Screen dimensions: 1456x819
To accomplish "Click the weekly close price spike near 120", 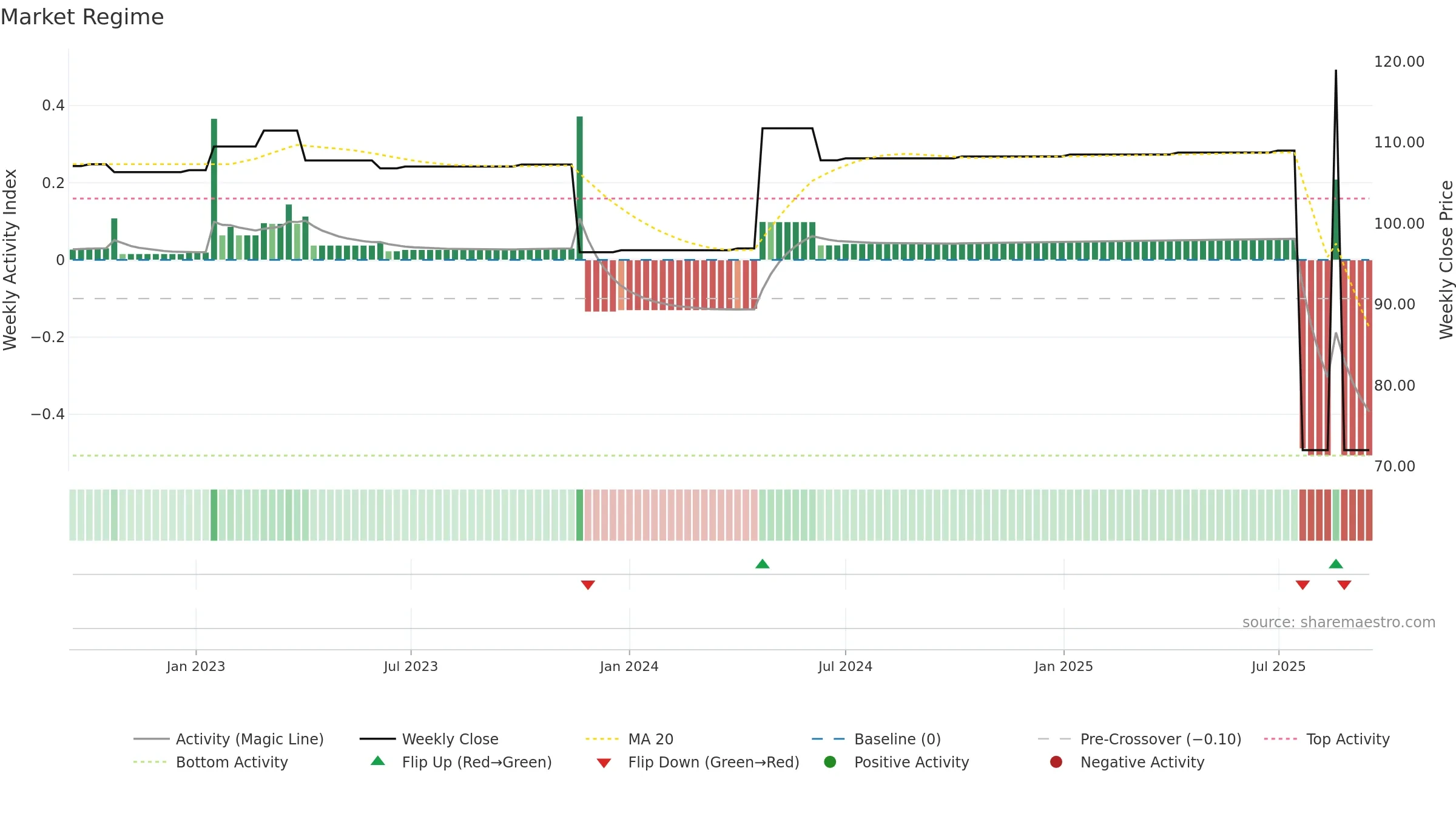I will point(1336,72).
